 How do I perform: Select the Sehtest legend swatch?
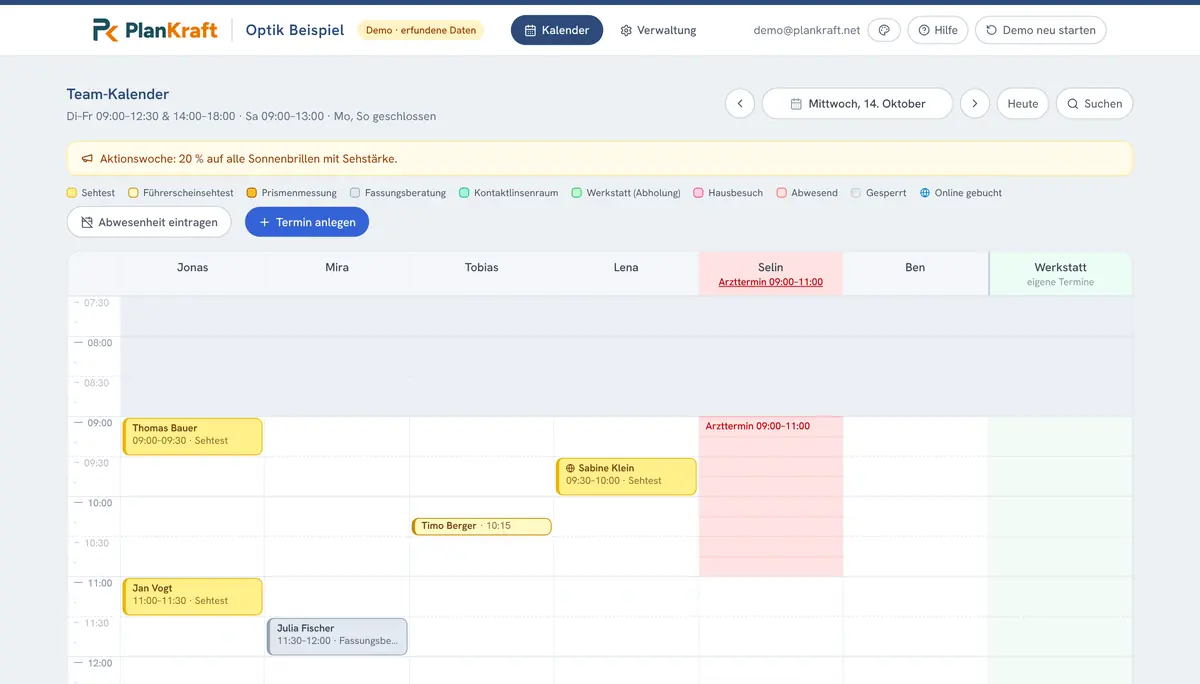click(72, 193)
